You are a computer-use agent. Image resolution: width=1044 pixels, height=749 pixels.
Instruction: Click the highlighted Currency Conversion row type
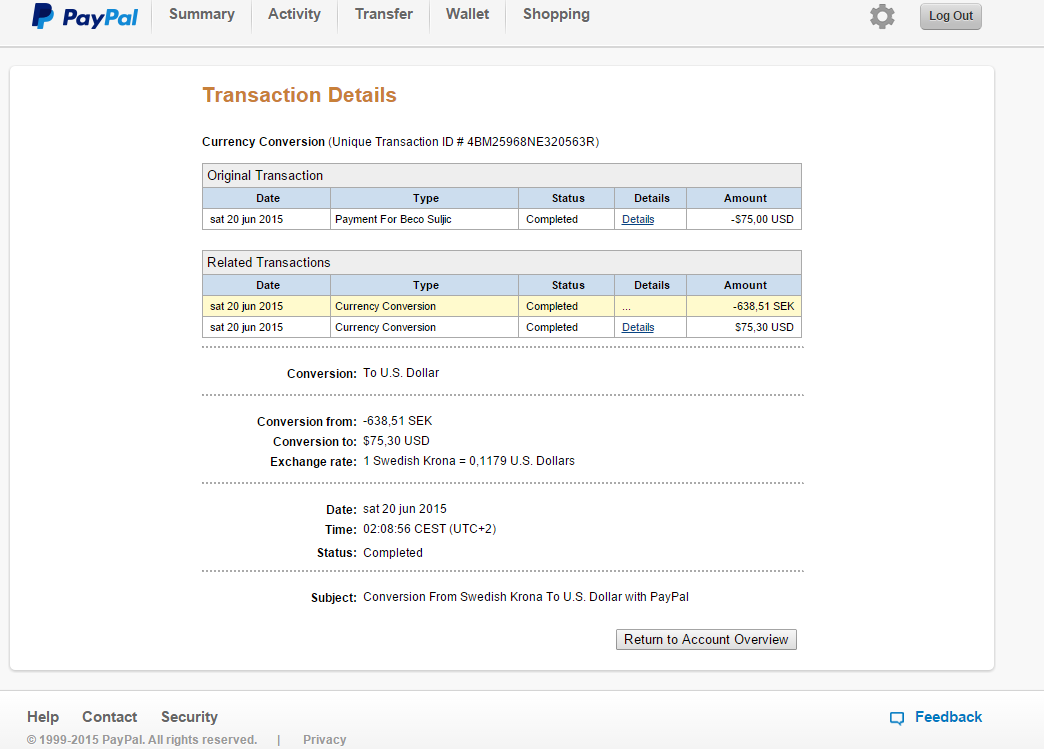coord(424,306)
